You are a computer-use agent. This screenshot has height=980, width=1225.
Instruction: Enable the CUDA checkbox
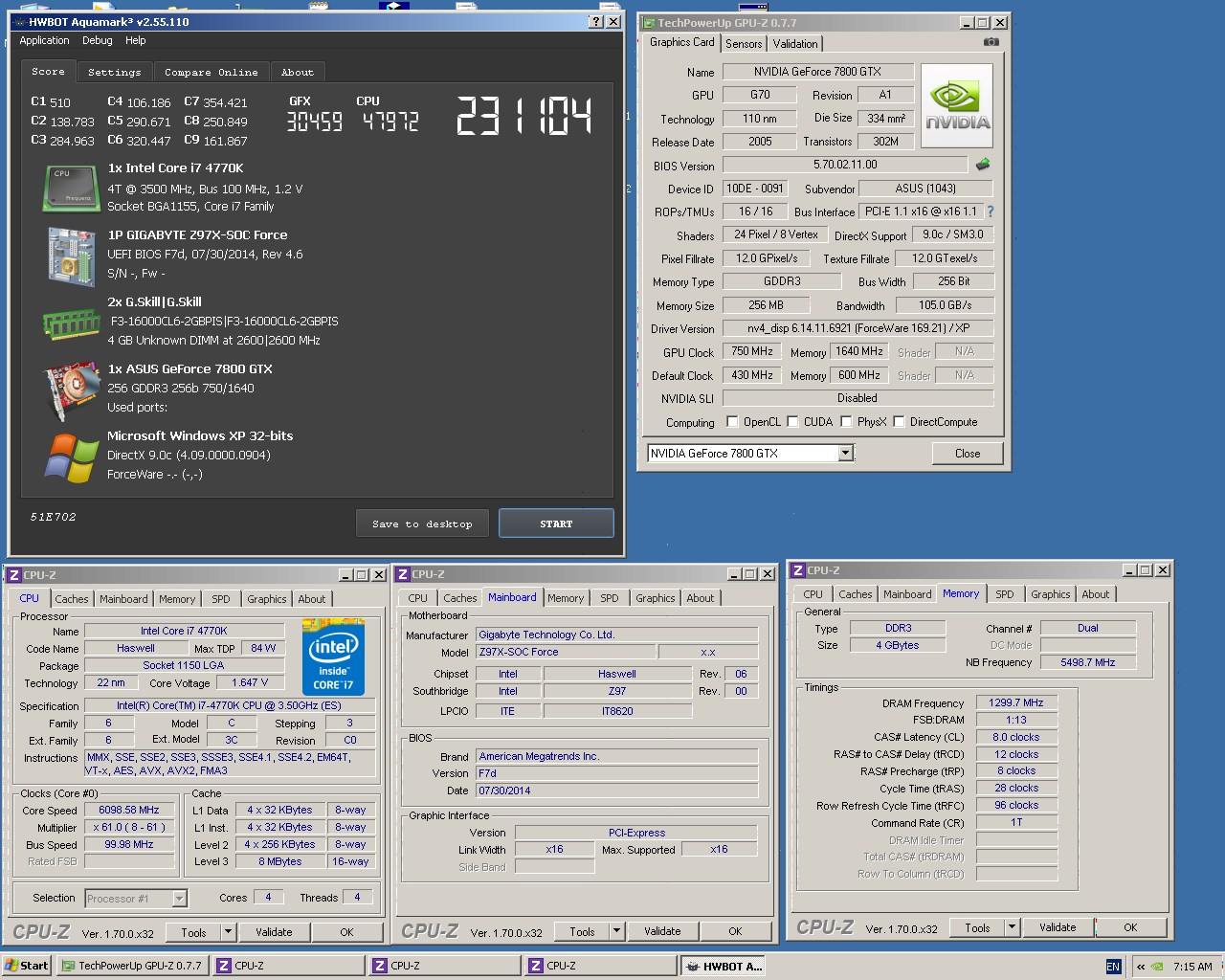click(x=792, y=421)
